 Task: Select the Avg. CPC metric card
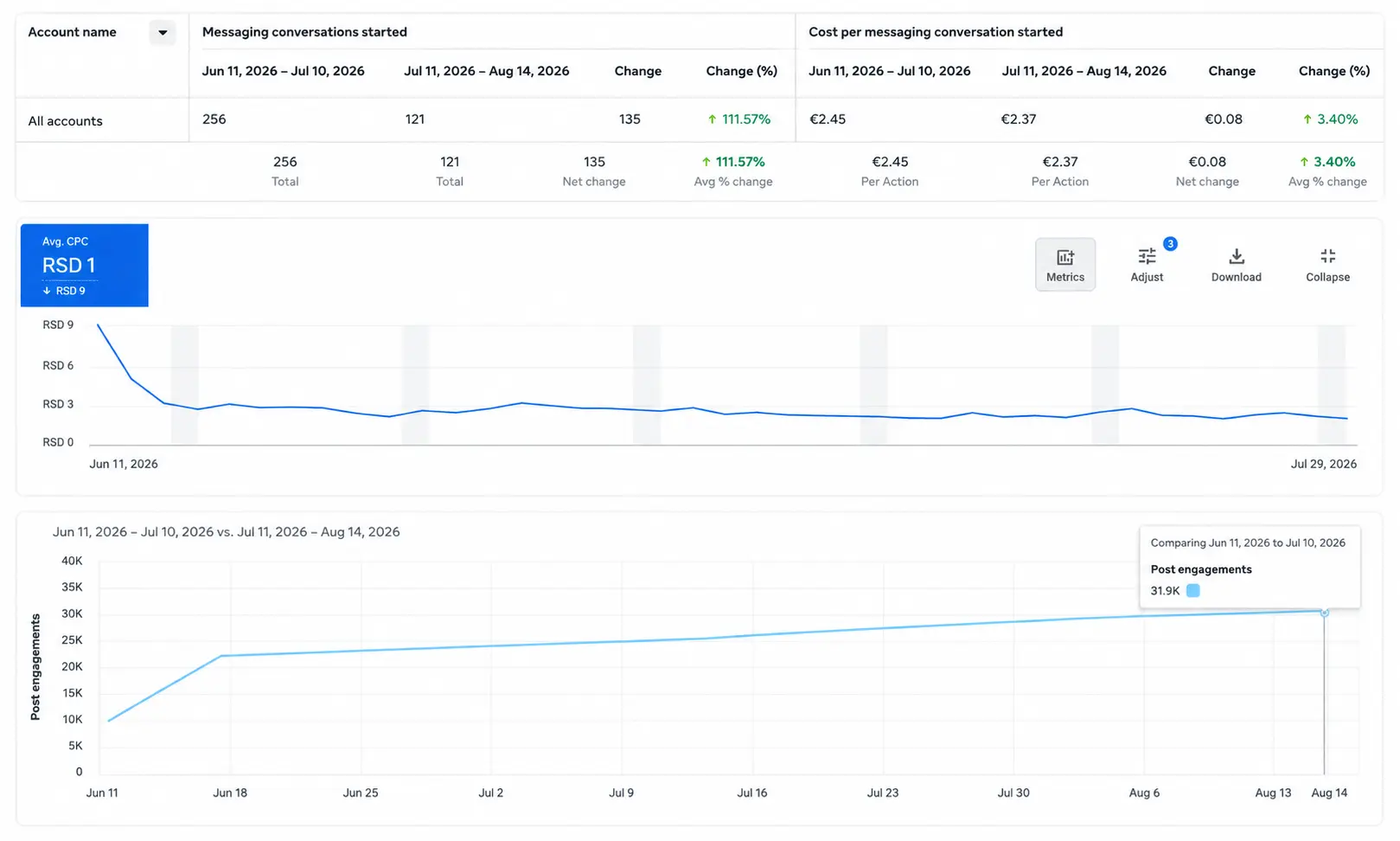pyautogui.click(x=85, y=265)
